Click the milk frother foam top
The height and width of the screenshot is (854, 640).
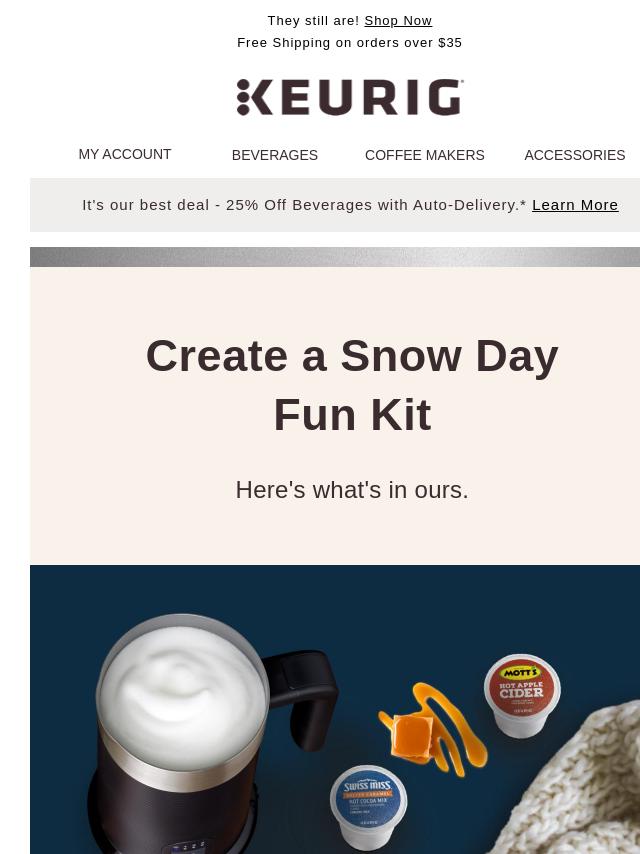[183, 696]
